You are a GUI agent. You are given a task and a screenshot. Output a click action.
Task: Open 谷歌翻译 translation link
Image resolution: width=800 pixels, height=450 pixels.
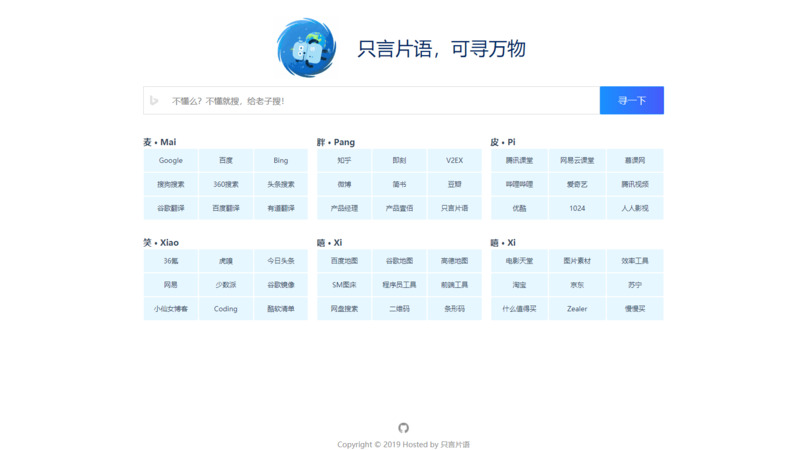click(x=171, y=209)
